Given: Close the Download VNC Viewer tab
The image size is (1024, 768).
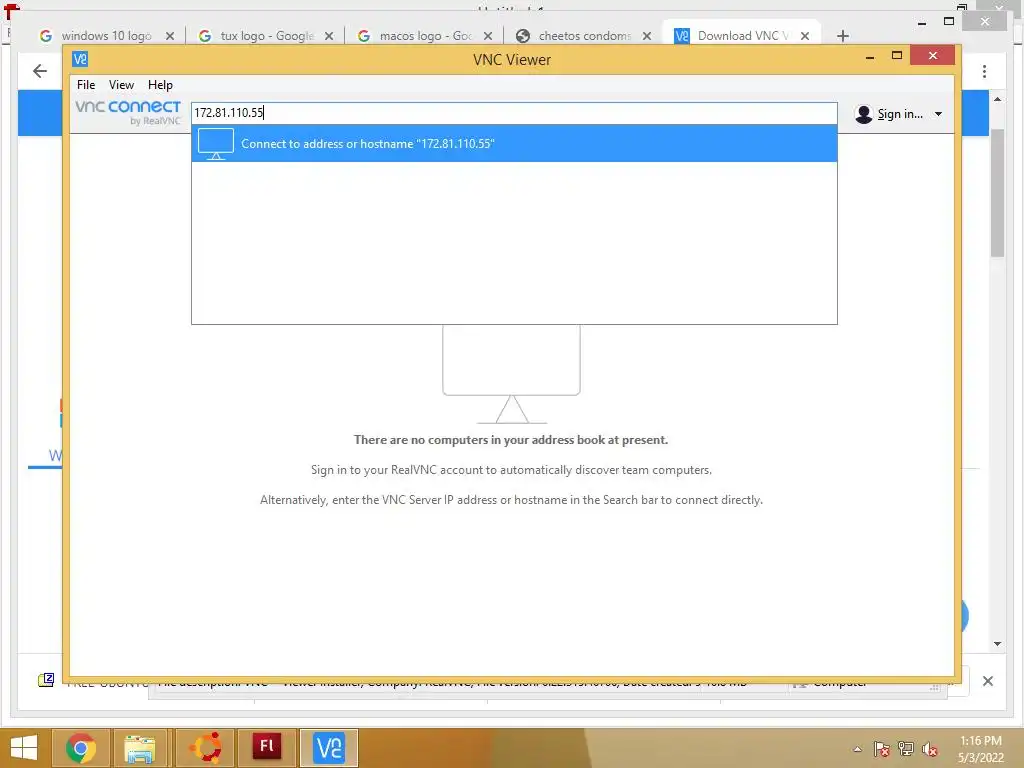Looking at the screenshot, I should (805, 36).
